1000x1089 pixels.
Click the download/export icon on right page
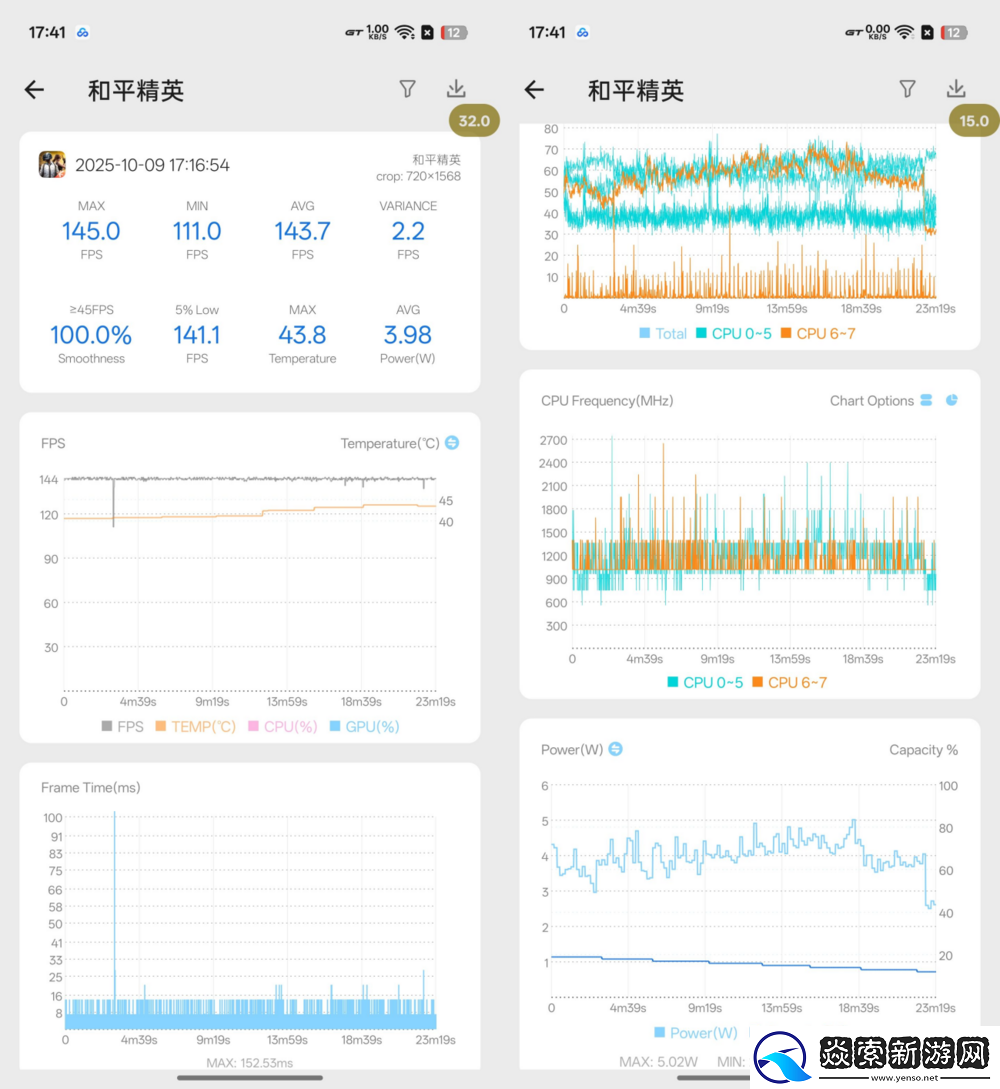click(956, 88)
